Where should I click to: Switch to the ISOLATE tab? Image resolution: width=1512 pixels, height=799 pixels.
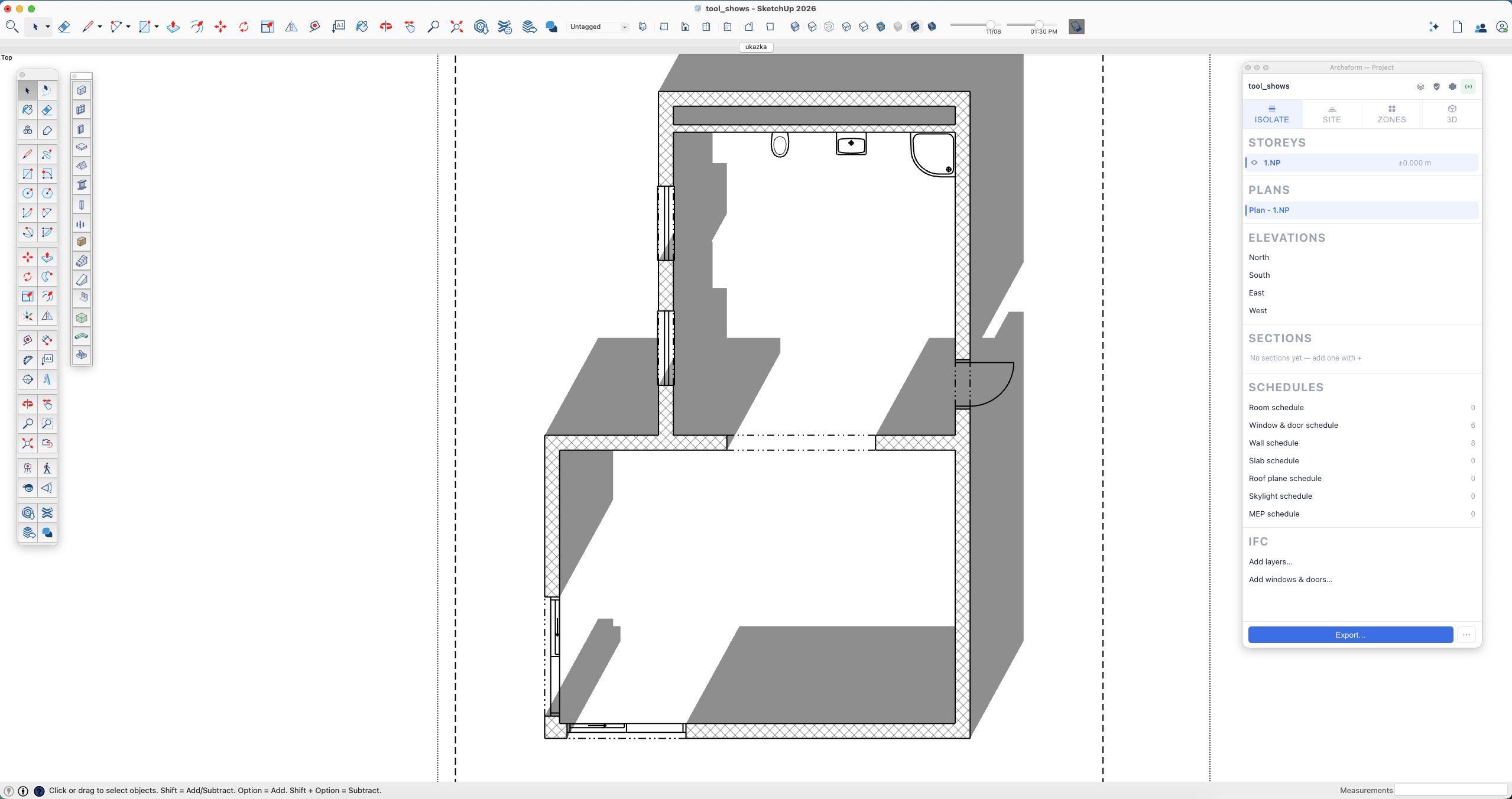pos(1272,113)
